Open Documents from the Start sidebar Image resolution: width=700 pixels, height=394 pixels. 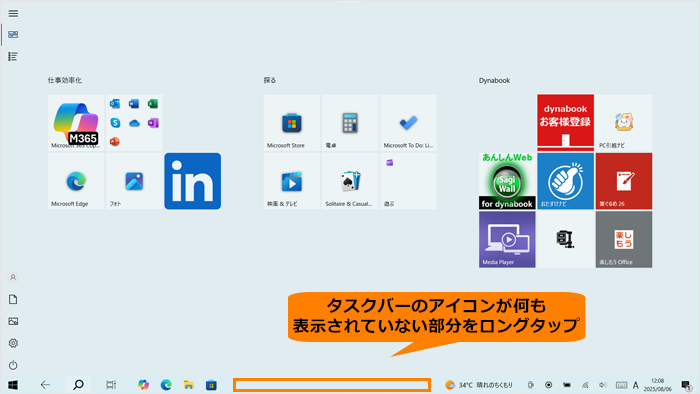[x=13, y=299]
